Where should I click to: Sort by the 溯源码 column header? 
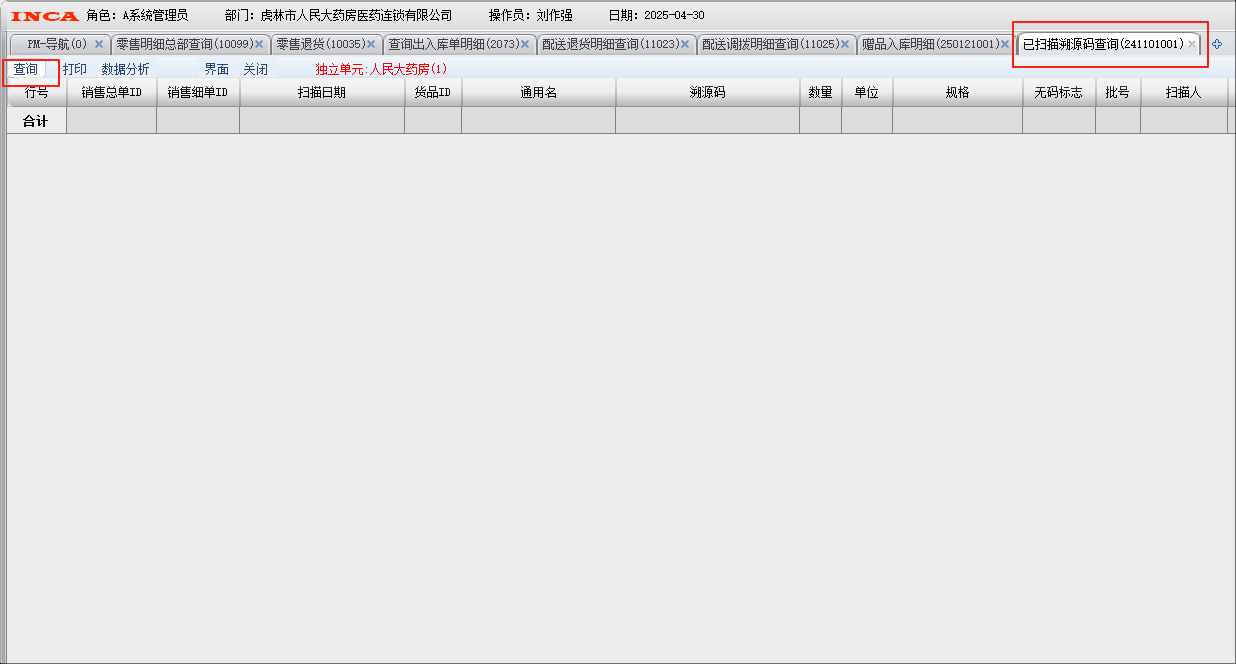[x=707, y=92]
